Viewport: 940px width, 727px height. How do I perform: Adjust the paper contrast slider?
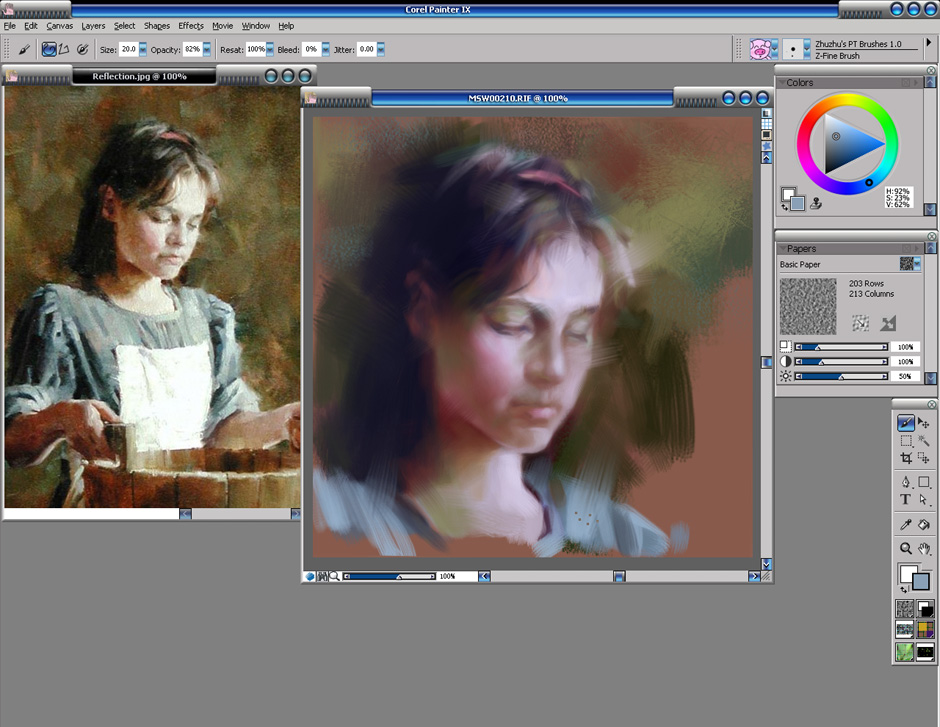coord(841,361)
